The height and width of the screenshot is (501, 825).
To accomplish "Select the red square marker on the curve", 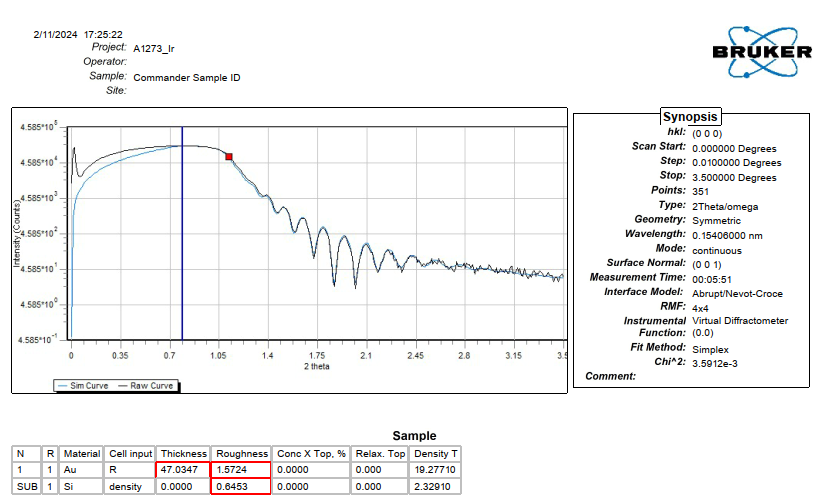I will tap(229, 157).
